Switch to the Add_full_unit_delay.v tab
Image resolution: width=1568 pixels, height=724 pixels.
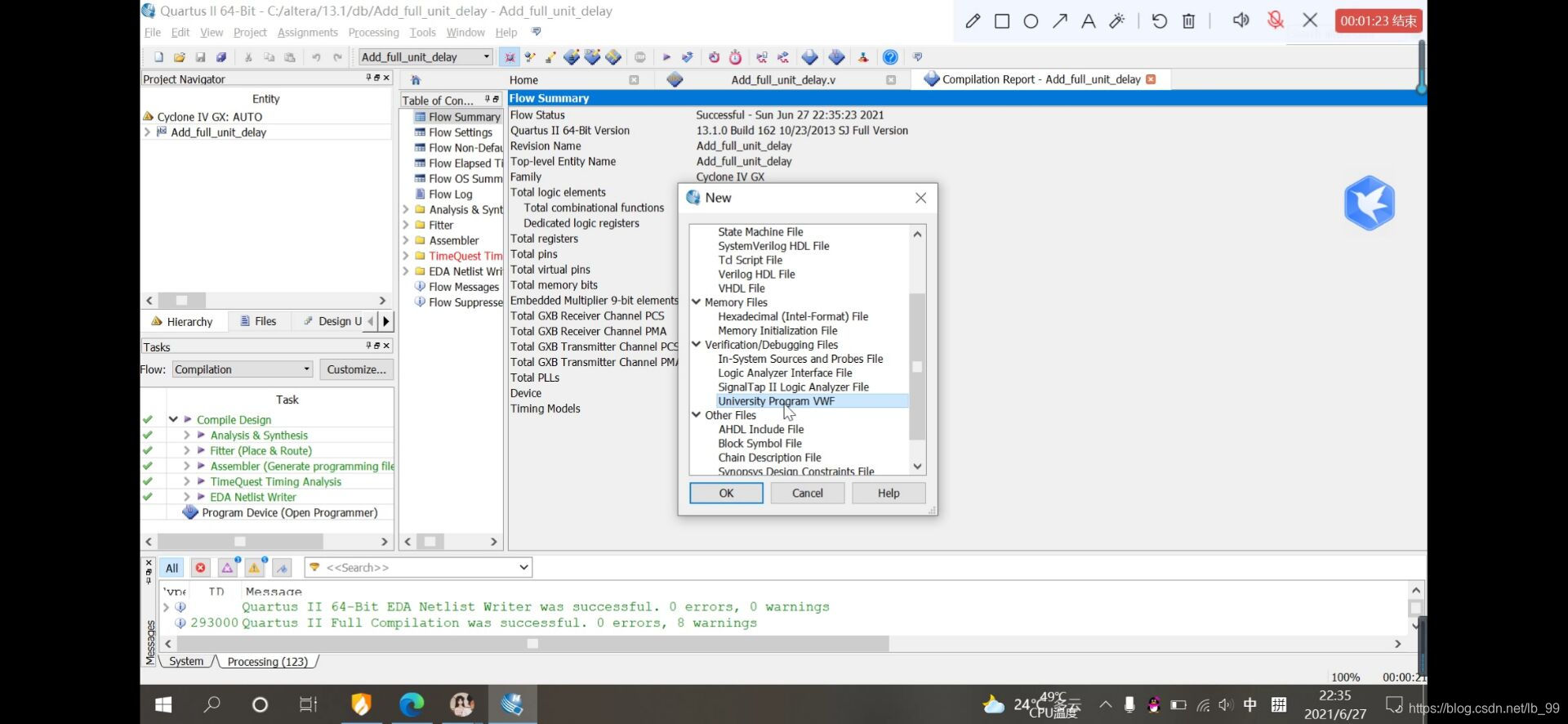point(783,80)
